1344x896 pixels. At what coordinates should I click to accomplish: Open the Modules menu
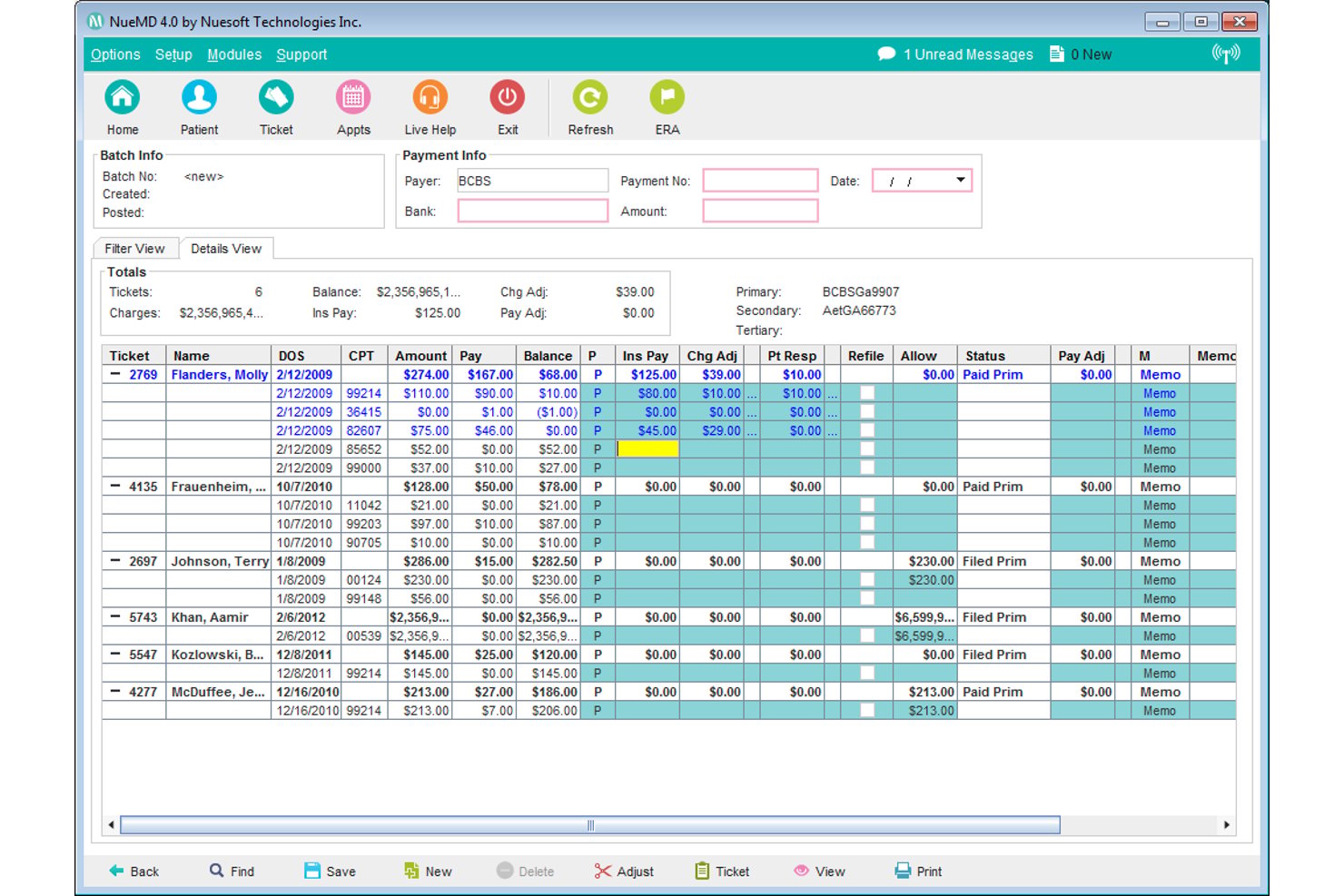point(234,54)
